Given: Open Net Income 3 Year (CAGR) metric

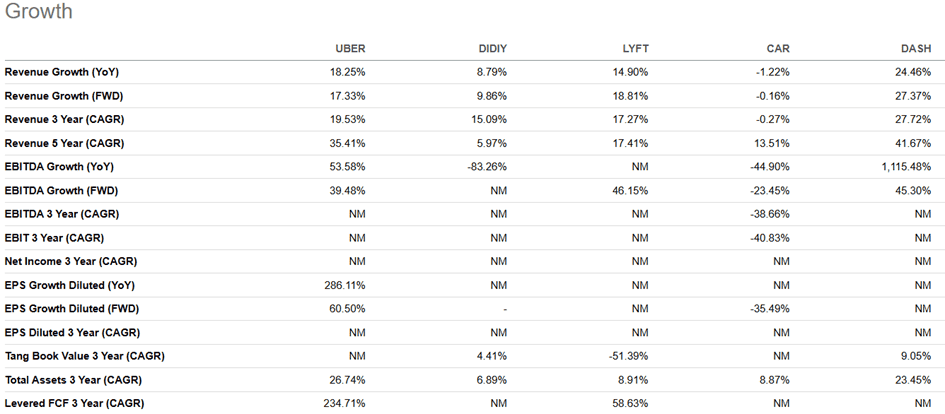Looking at the screenshot, I should tap(69, 262).
